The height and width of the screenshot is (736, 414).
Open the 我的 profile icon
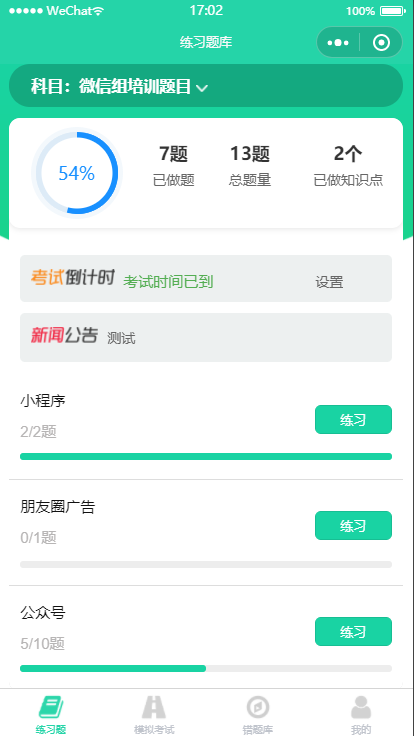click(x=361, y=708)
